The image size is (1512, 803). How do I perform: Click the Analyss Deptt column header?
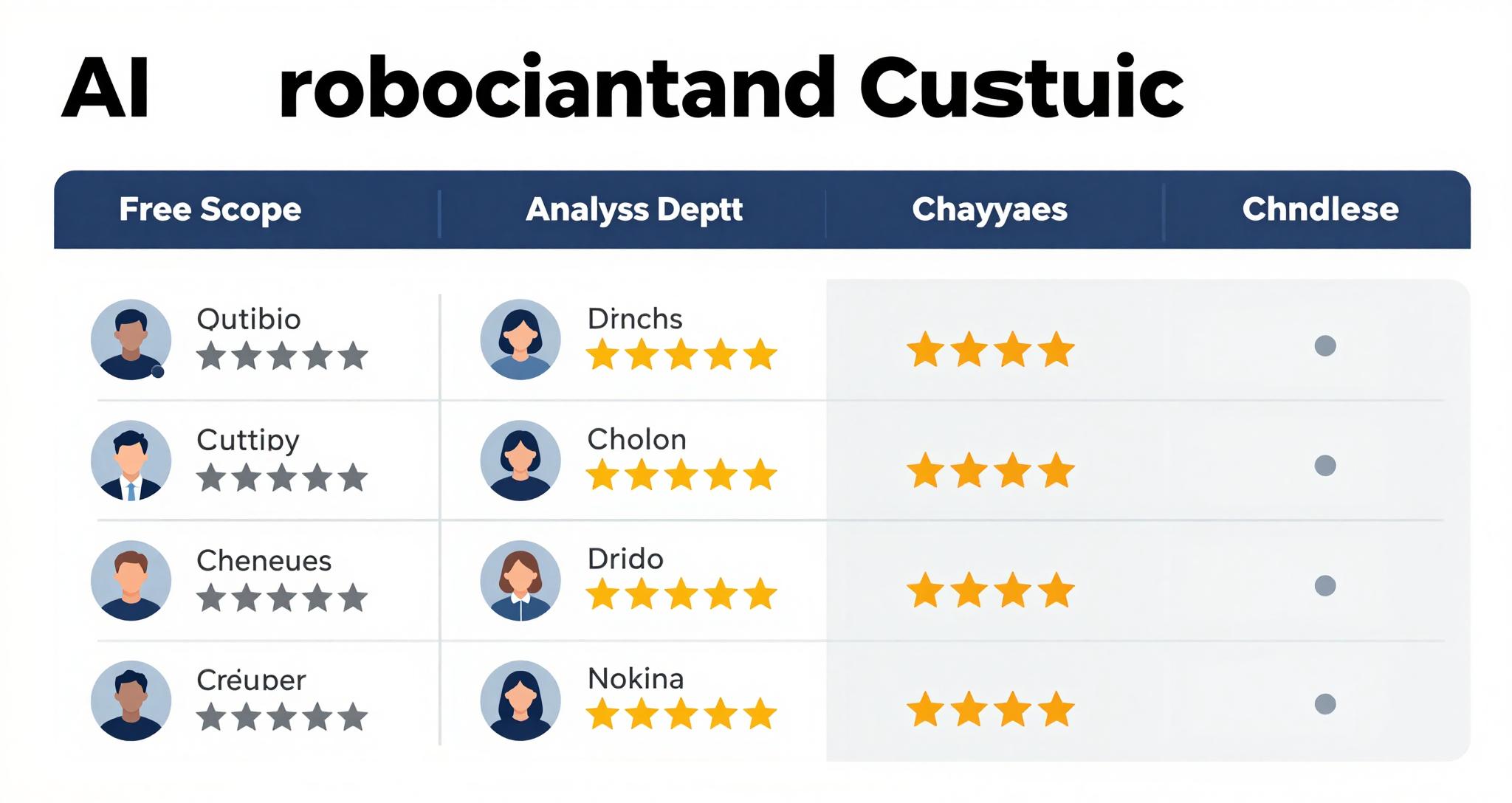point(633,210)
